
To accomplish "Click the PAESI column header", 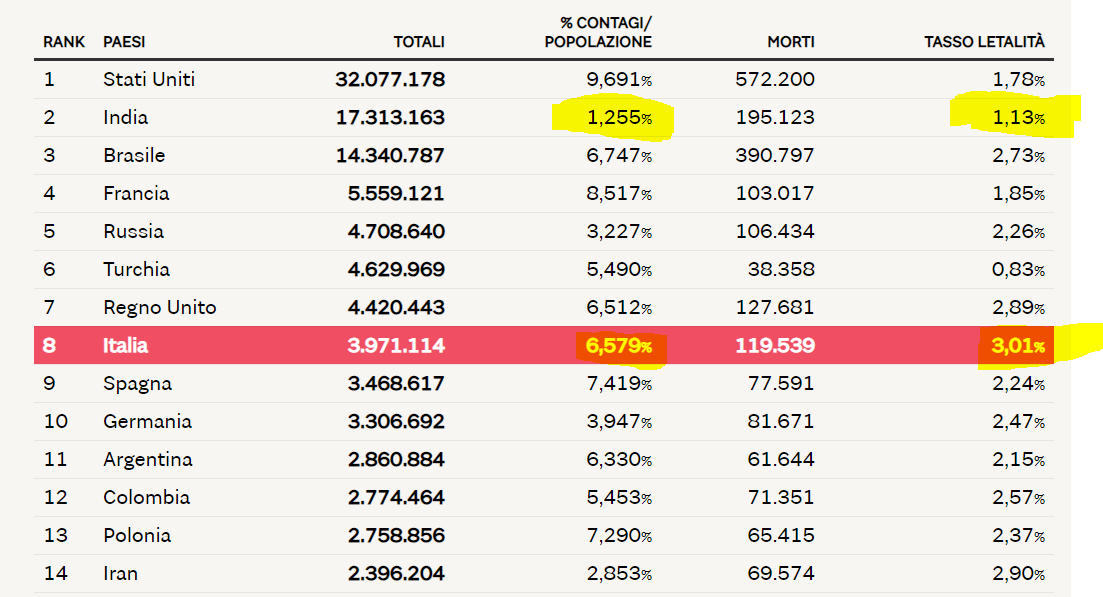I will point(124,42).
